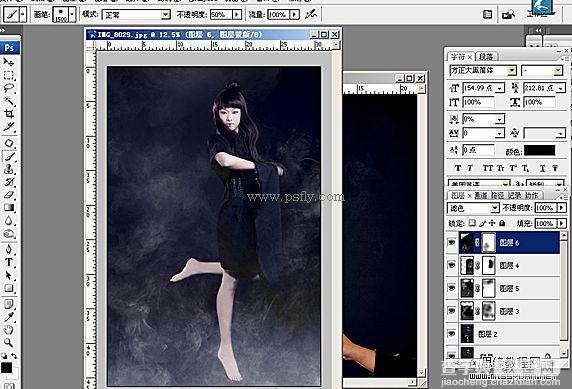This screenshot has width=572, height=389.
Task: Select the Magic Wand tool
Action: coord(8,101)
